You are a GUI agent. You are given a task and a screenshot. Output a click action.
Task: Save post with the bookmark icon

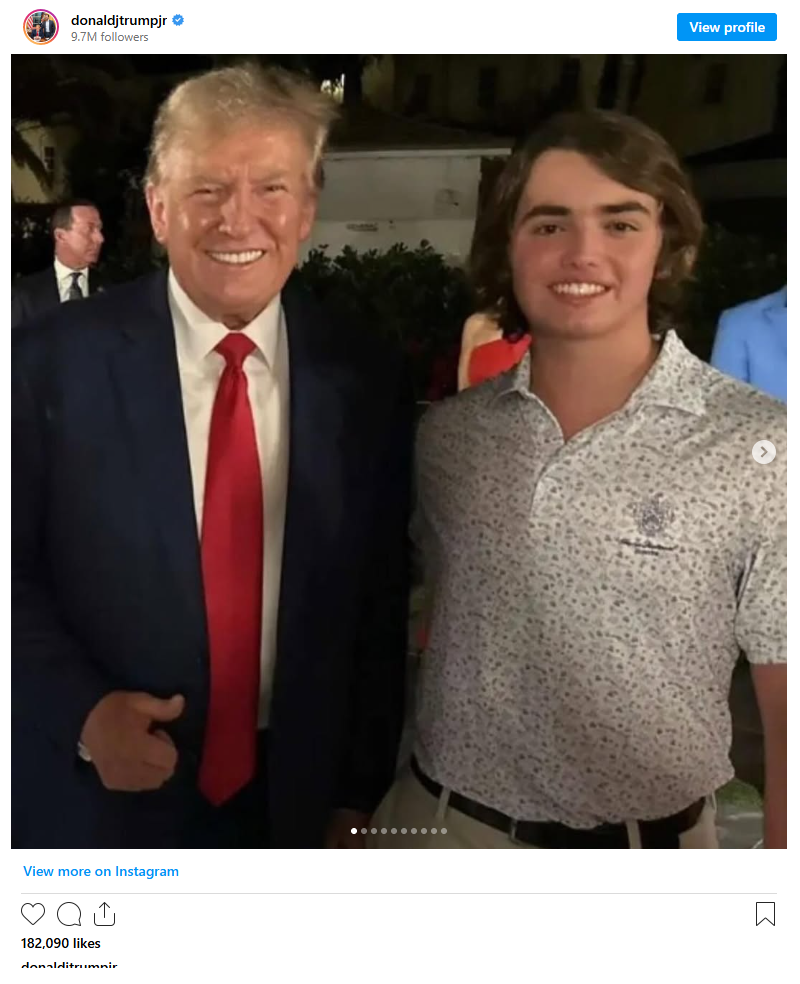765,914
